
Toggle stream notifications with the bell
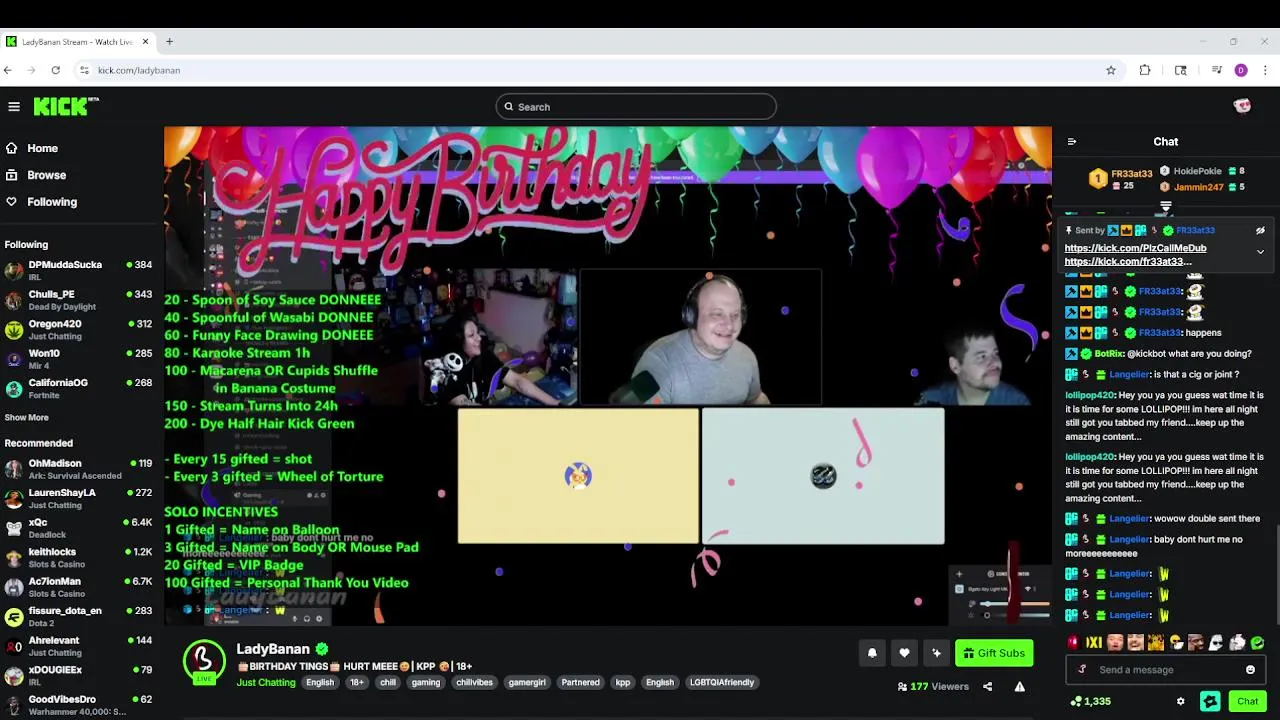tap(872, 653)
